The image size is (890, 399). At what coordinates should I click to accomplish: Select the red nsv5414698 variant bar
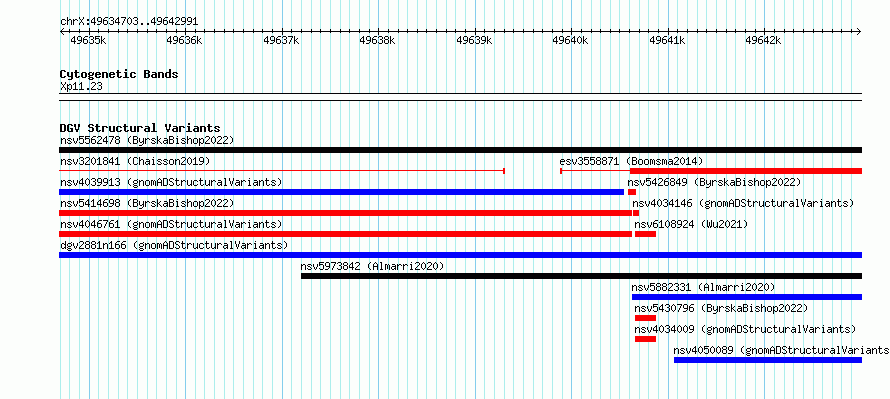pos(346,213)
